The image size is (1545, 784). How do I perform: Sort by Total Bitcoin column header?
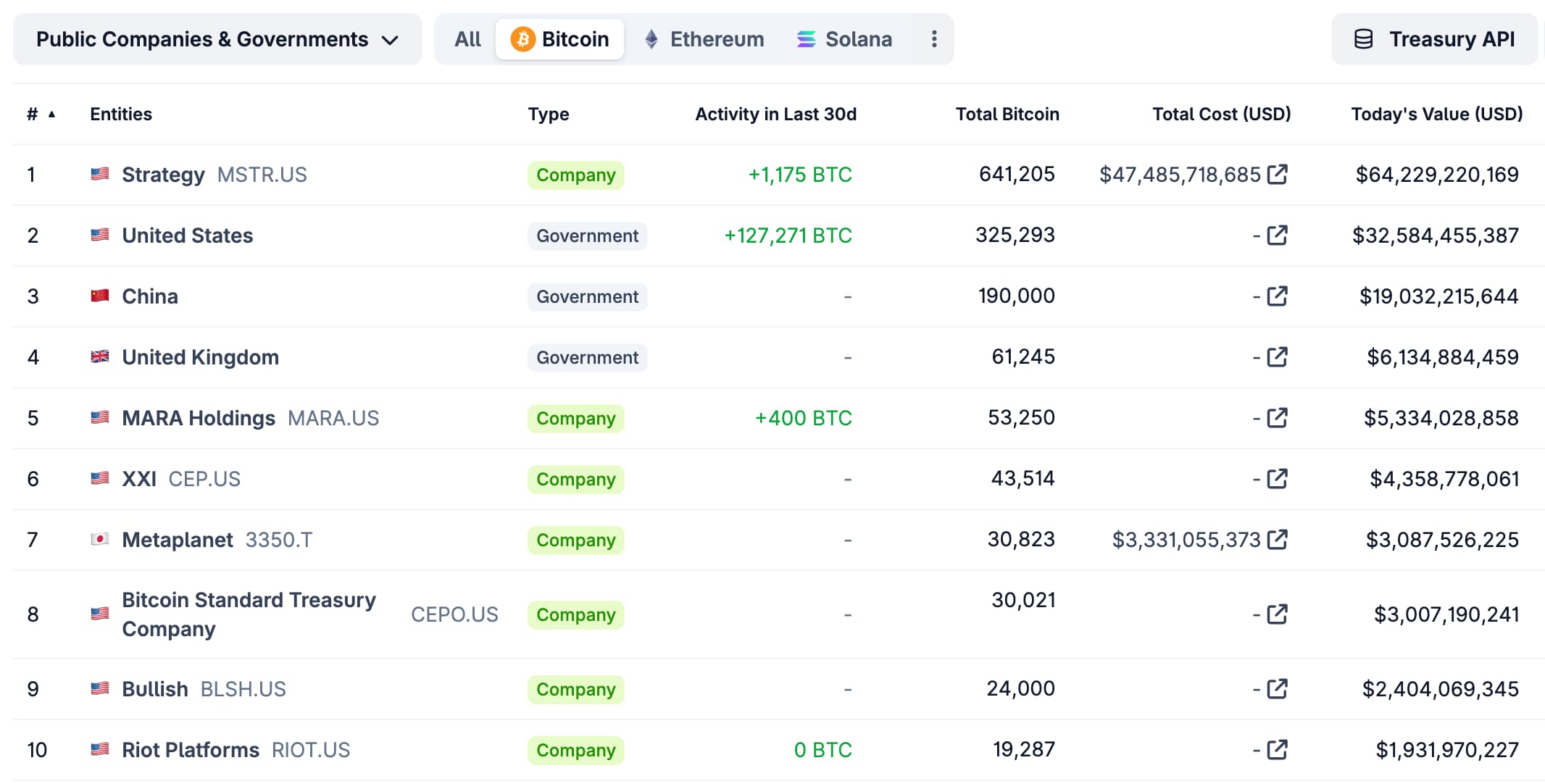pos(1007,114)
